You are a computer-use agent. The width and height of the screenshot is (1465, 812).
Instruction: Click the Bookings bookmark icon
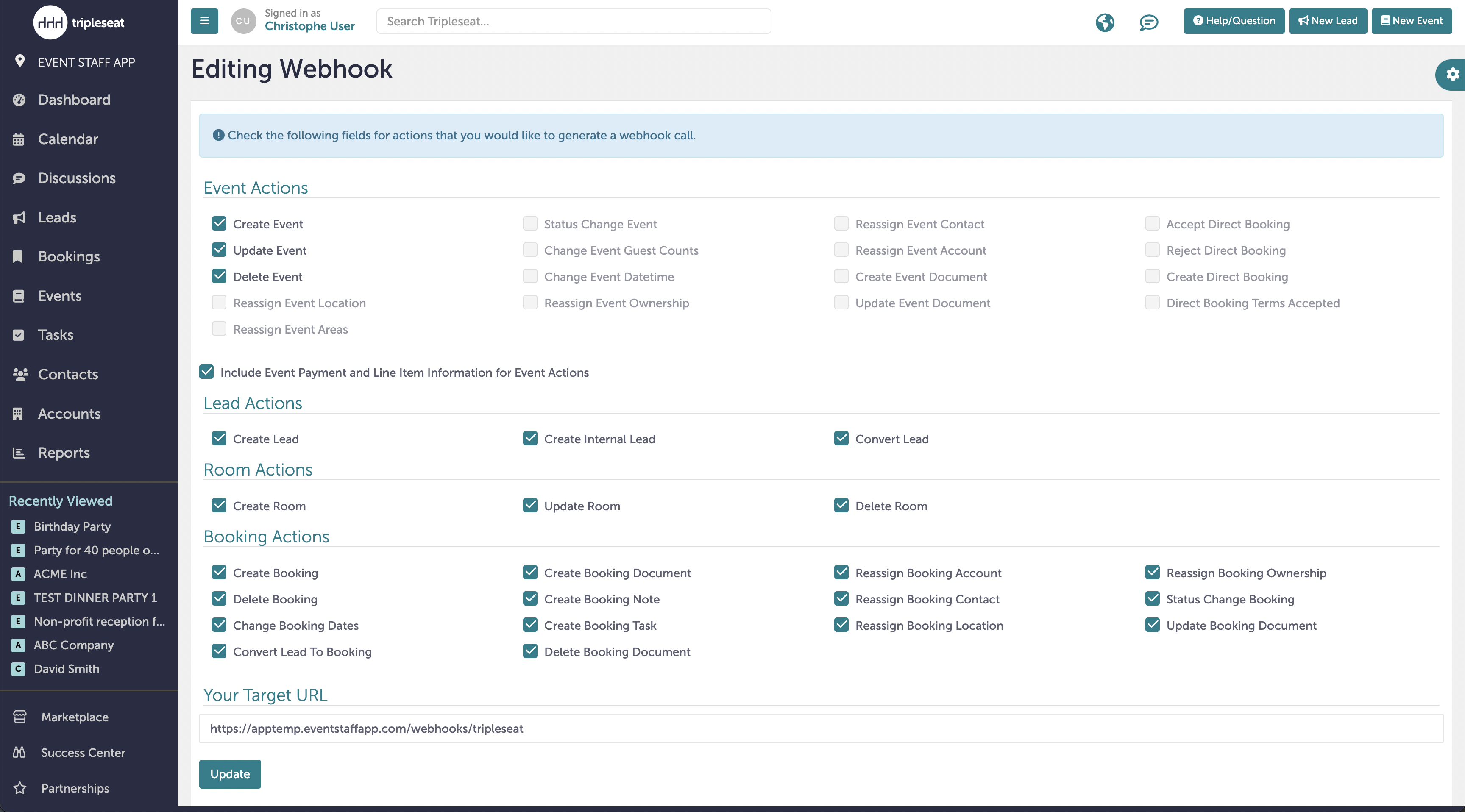coord(18,257)
